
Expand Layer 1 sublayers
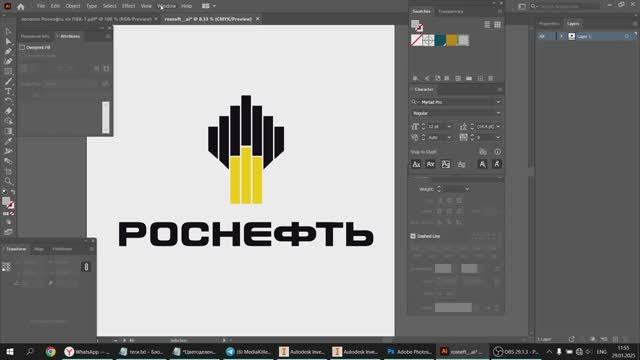561,36
